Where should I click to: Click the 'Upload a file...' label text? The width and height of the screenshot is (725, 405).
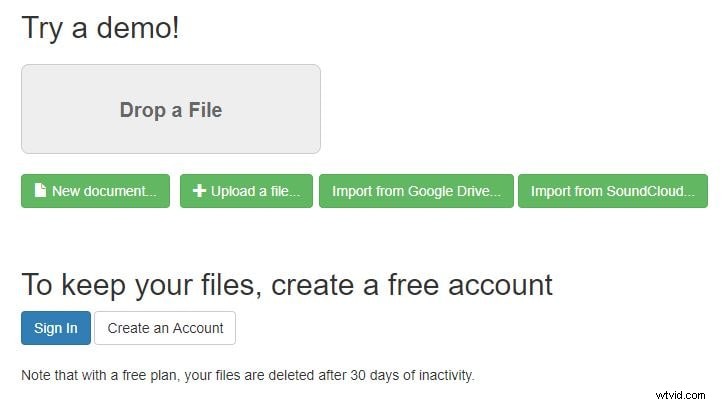255,191
